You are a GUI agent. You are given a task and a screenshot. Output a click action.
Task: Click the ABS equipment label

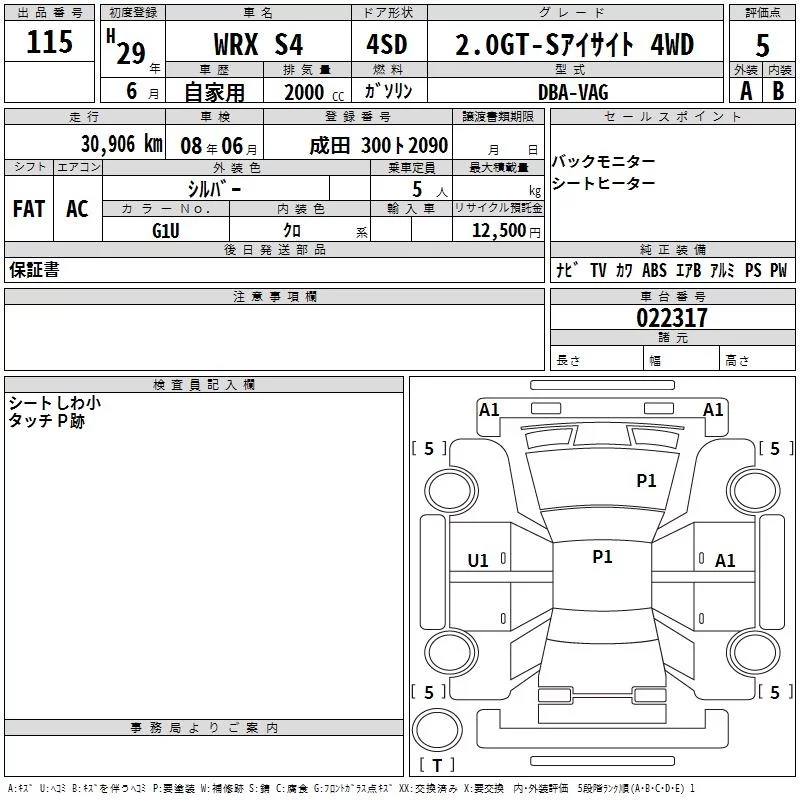coord(655,270)
